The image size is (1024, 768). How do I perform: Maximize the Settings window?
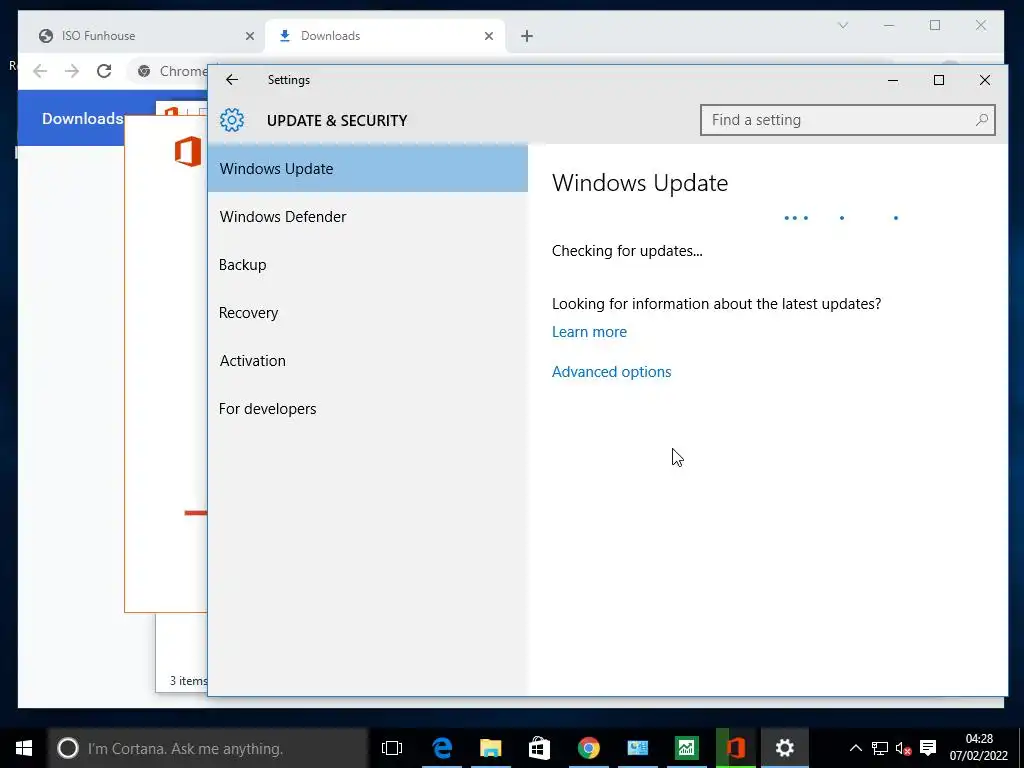click(938, 80)
